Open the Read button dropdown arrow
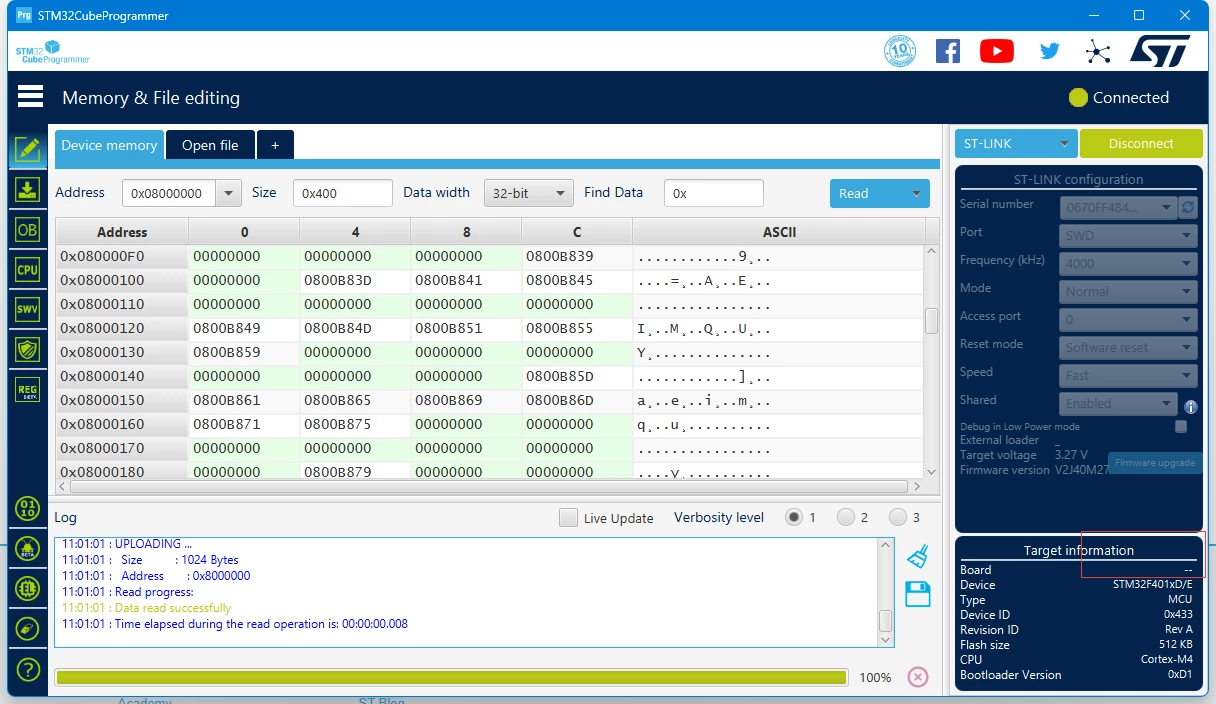The image size is (1216, 704). tap(915, 194)
